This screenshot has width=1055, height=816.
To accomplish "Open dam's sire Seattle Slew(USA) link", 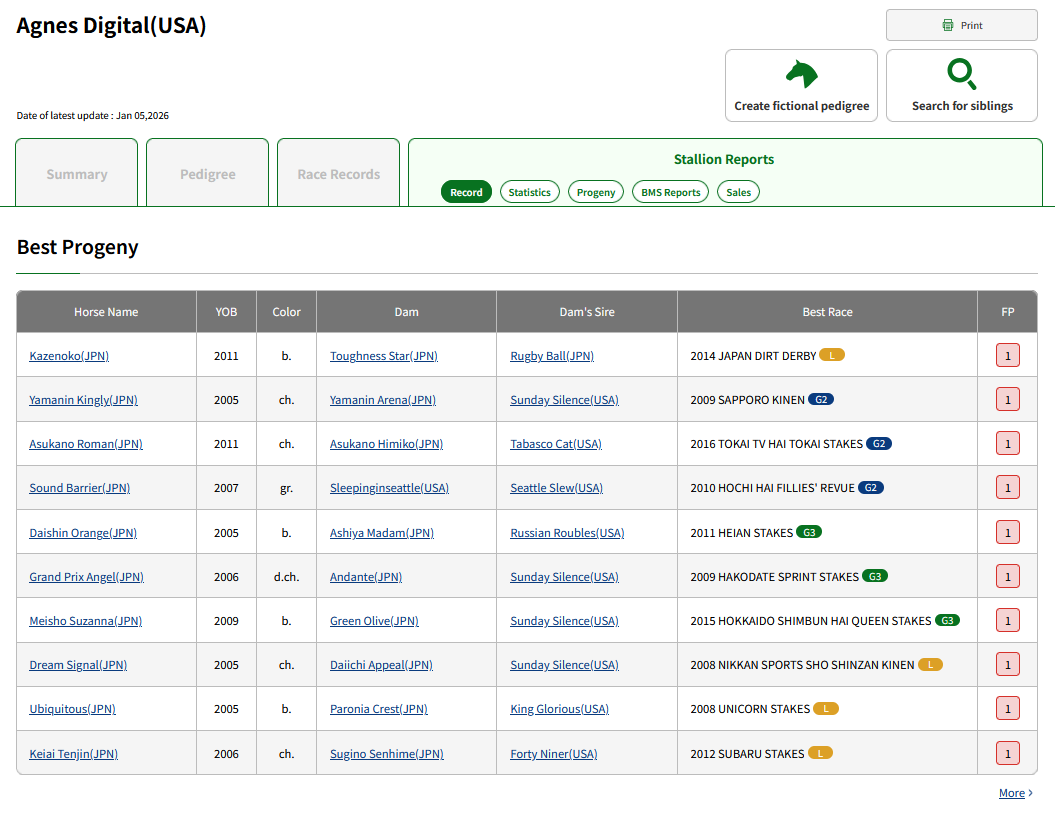I will pos(556,488).
